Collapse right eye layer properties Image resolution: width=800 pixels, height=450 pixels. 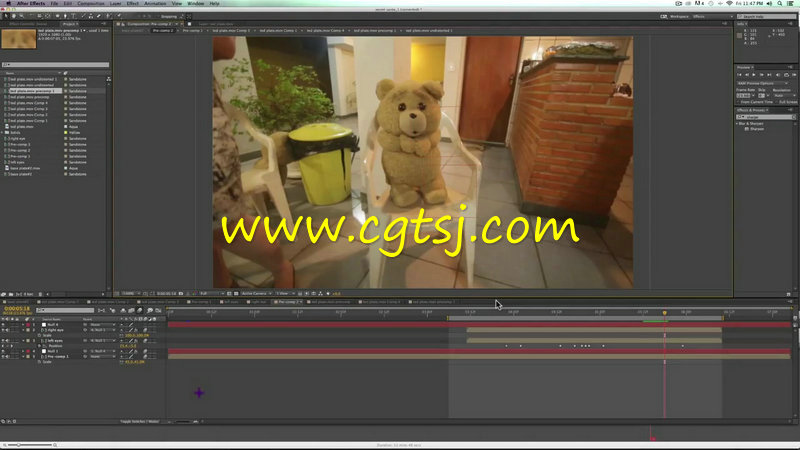23,330
